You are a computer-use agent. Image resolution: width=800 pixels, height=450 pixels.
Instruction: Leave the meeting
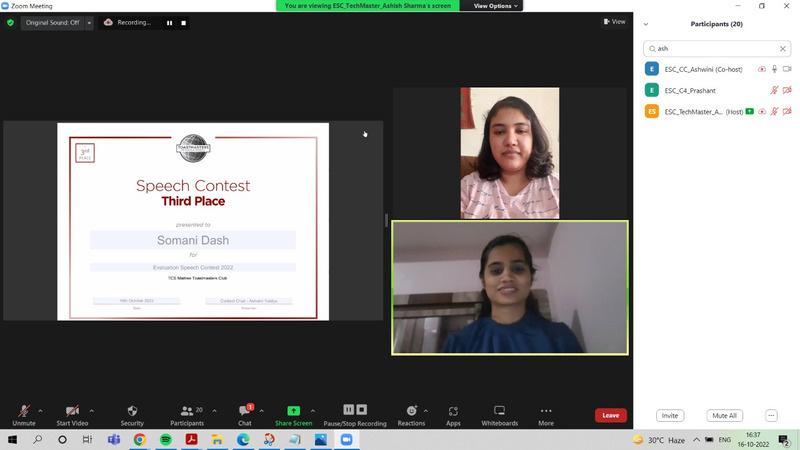tap(611, 415)
